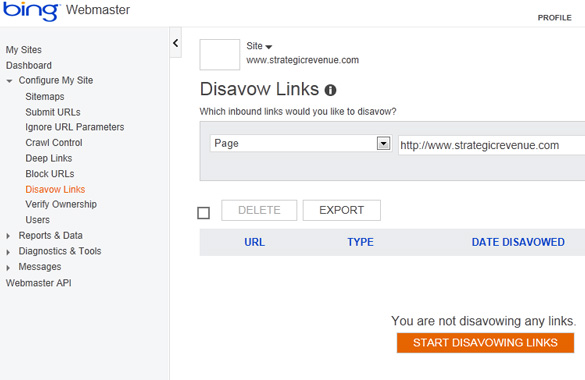Screen dimensions: 585x380
Task: Open Deep Links page
Action: tap(49, 158)
